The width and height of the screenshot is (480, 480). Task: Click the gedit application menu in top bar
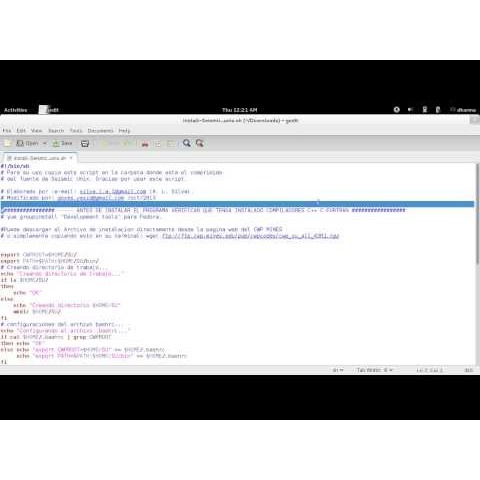pos(49,110)
